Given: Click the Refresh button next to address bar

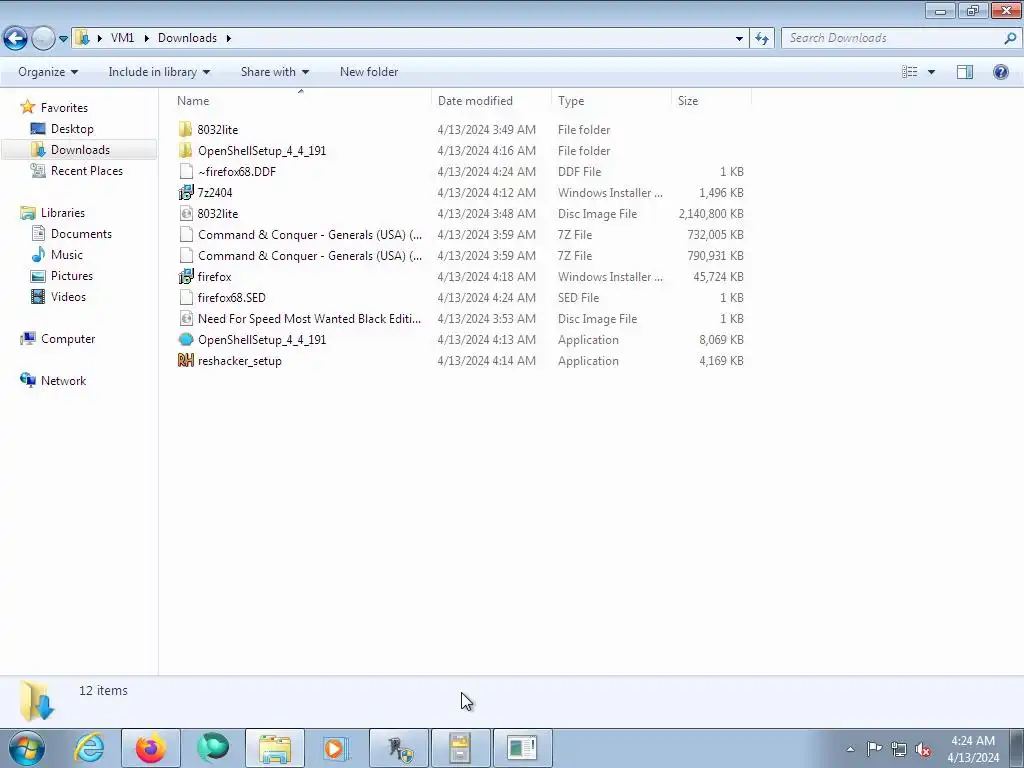Looking at the screenshot, I should [761, 39].
